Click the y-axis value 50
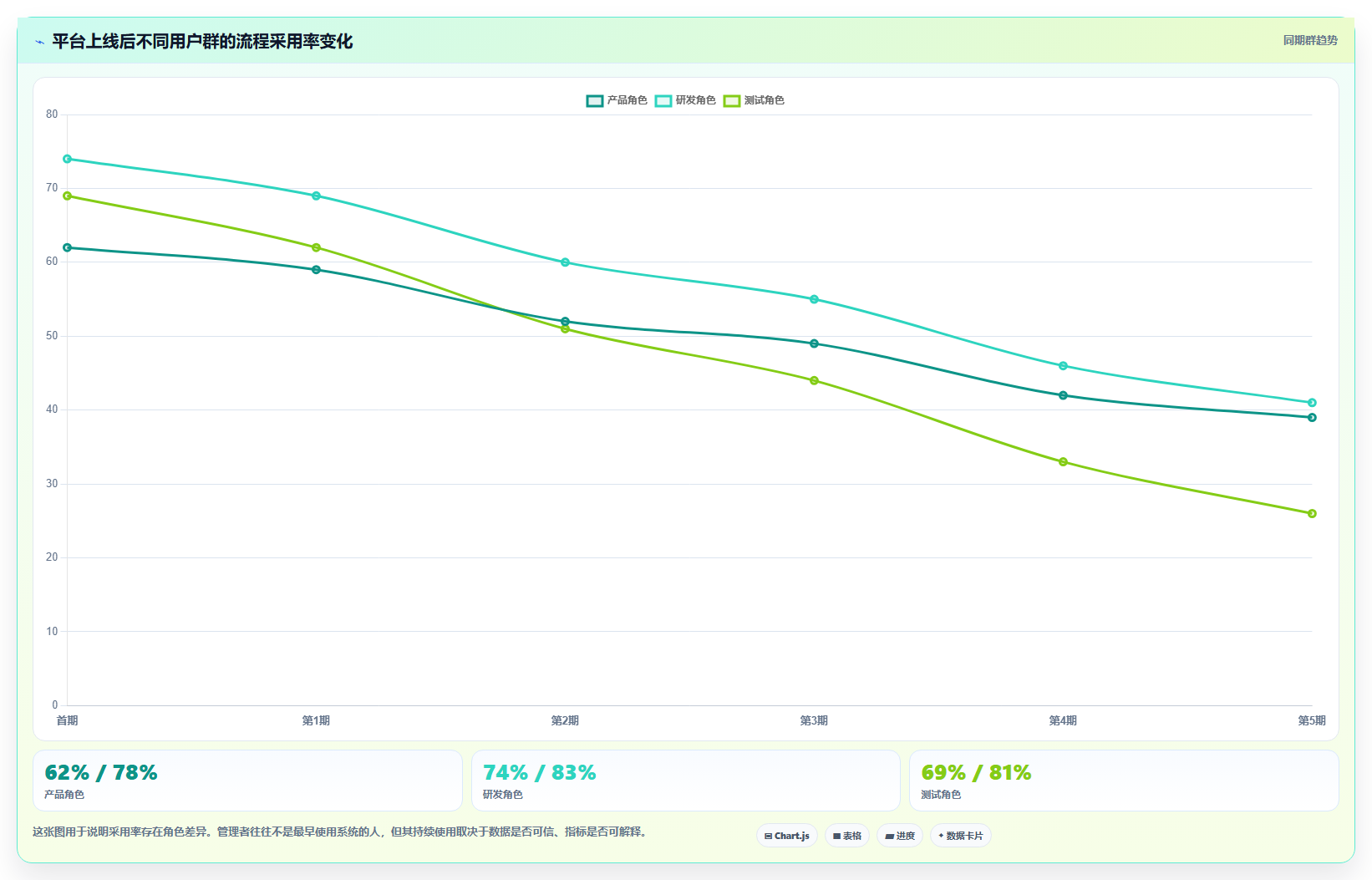Viewport: 1372px width, 880px height. [53, 336]
